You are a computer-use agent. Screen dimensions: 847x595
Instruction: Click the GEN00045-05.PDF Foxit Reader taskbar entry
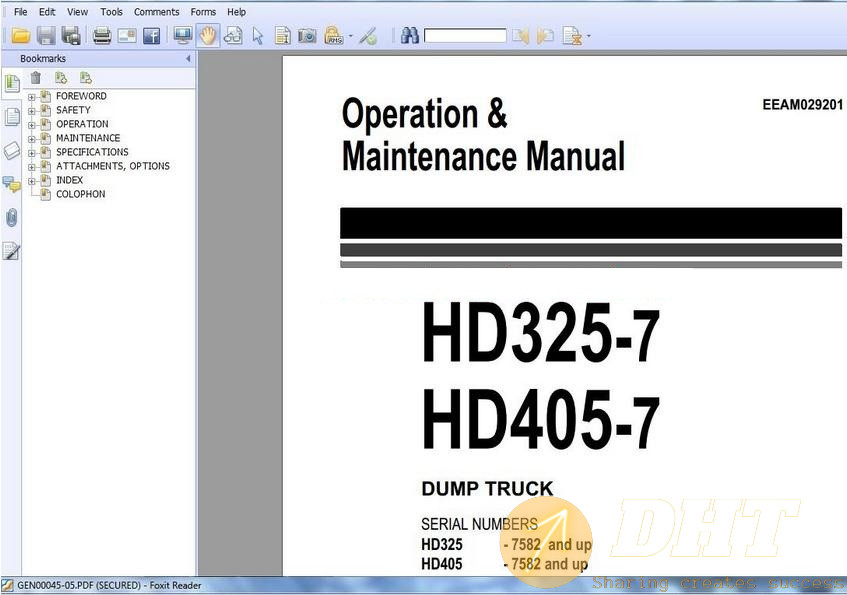(102, 585)
